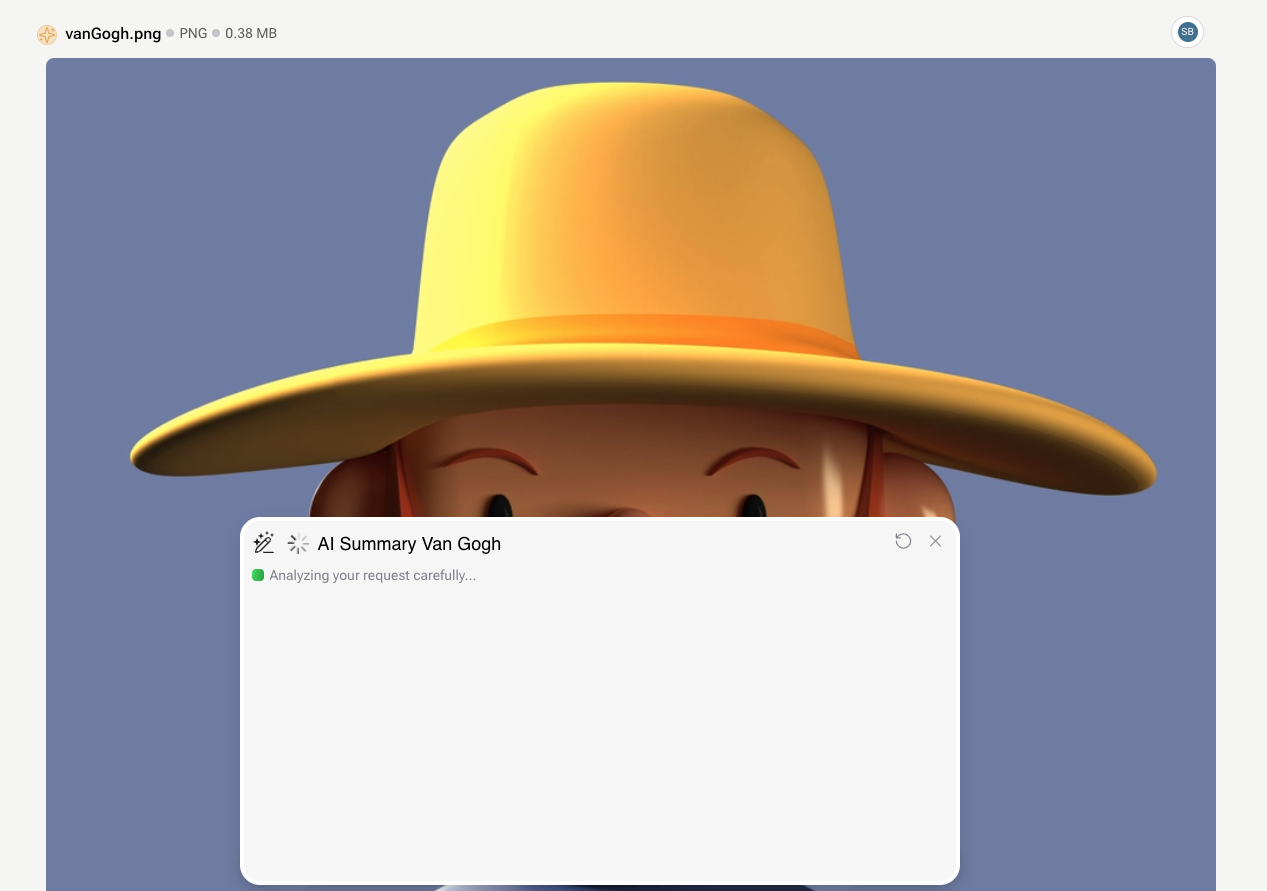This screenshot has height=891, width=1267.
Task: Open the SB user avatar
Action: (1187, 32)
